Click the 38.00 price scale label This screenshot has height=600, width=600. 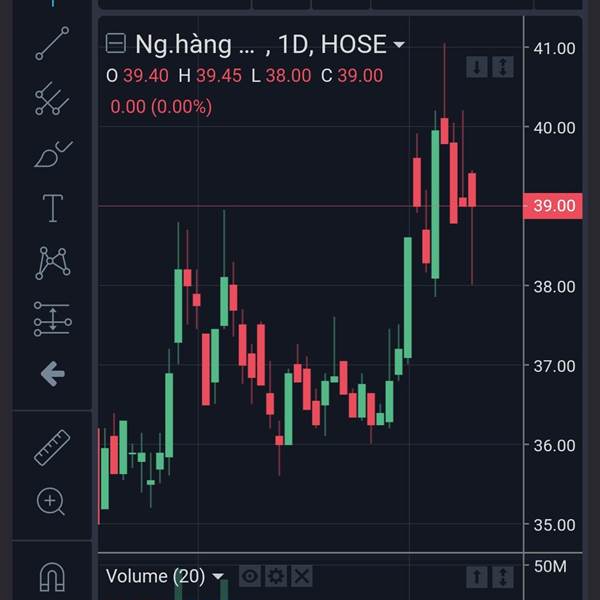pyautogui.click(x=554, y=287)
